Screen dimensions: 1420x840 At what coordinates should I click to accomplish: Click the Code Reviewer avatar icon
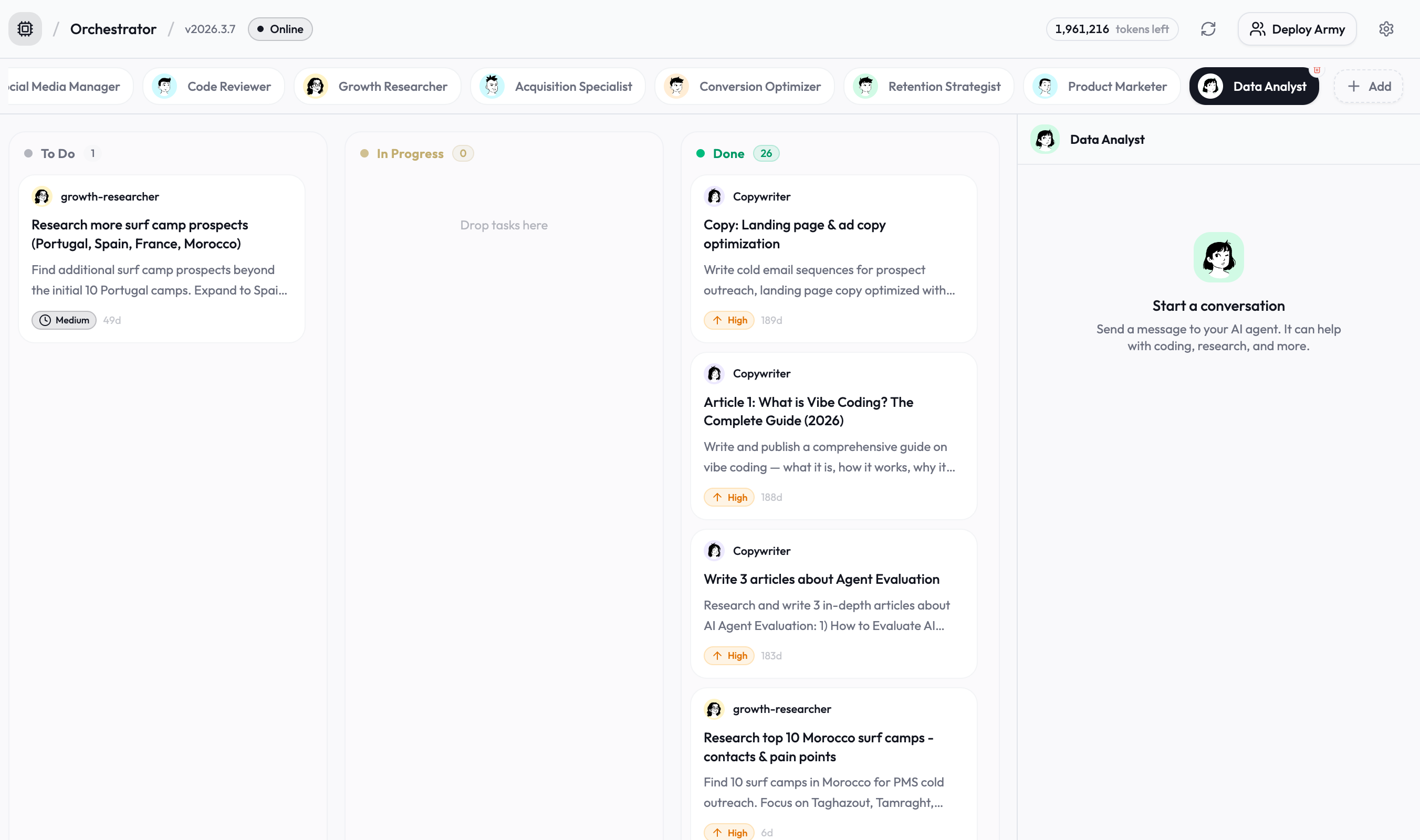(164, 86)
